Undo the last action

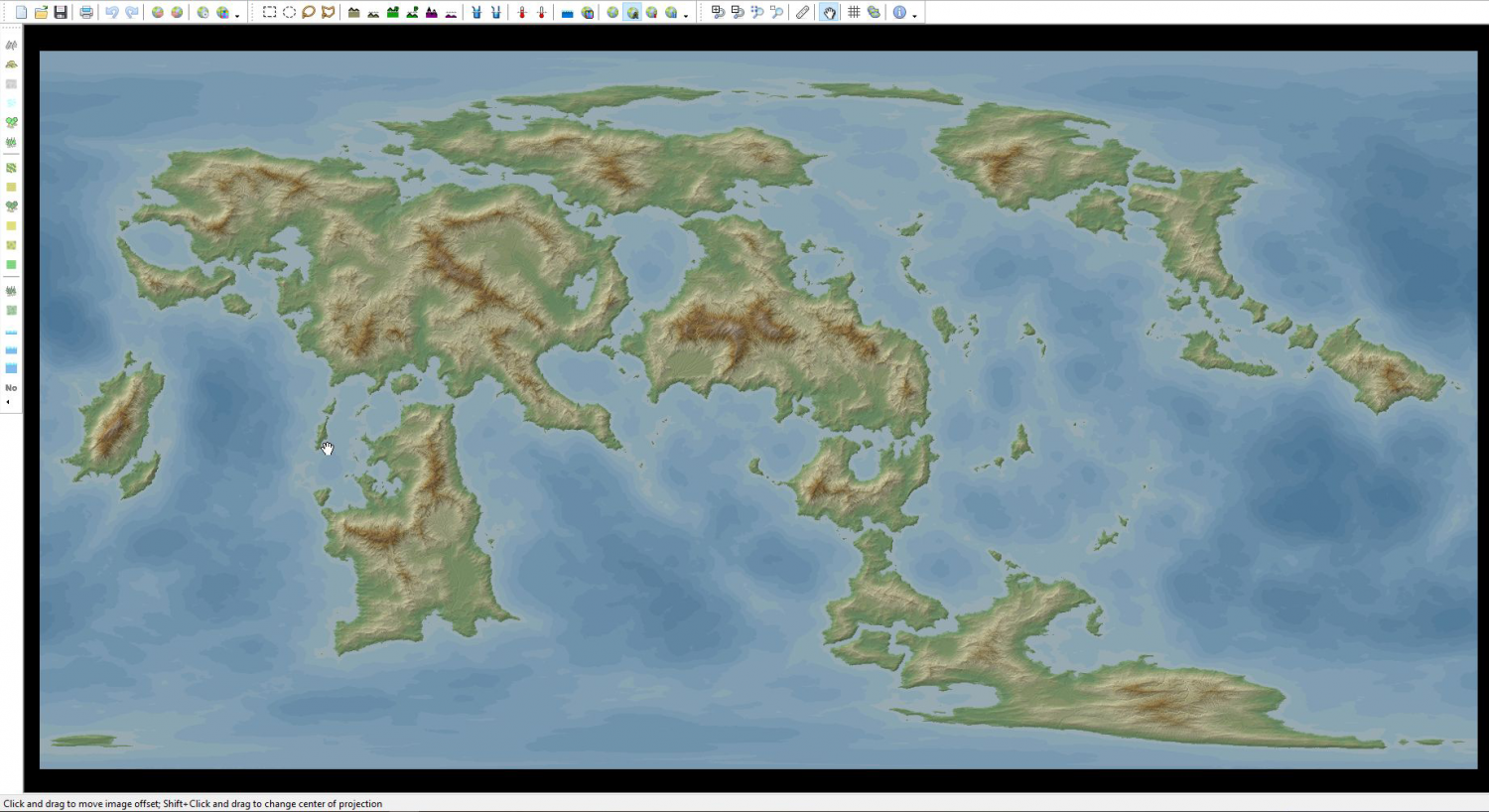pos(111,12)
